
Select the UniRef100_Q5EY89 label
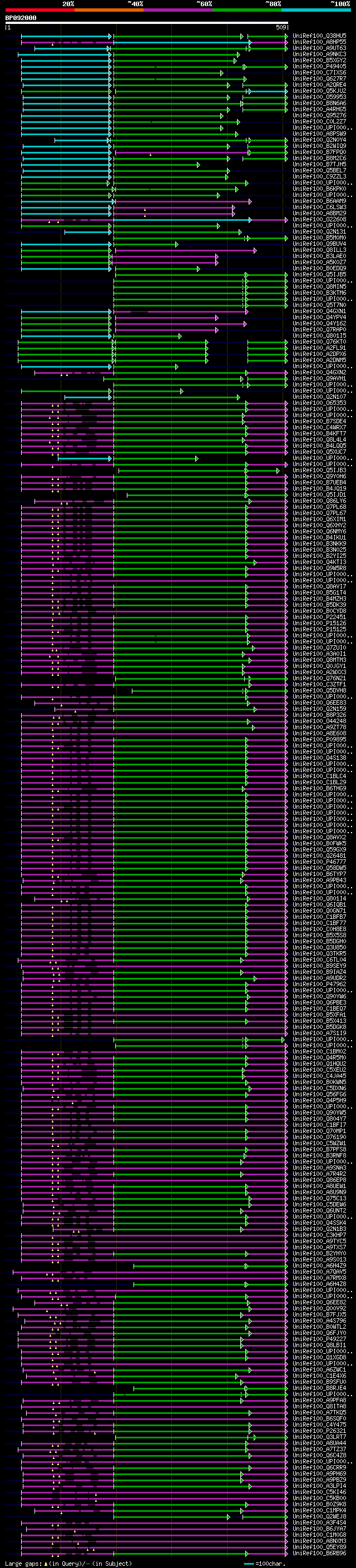(x=319, y=1547)
